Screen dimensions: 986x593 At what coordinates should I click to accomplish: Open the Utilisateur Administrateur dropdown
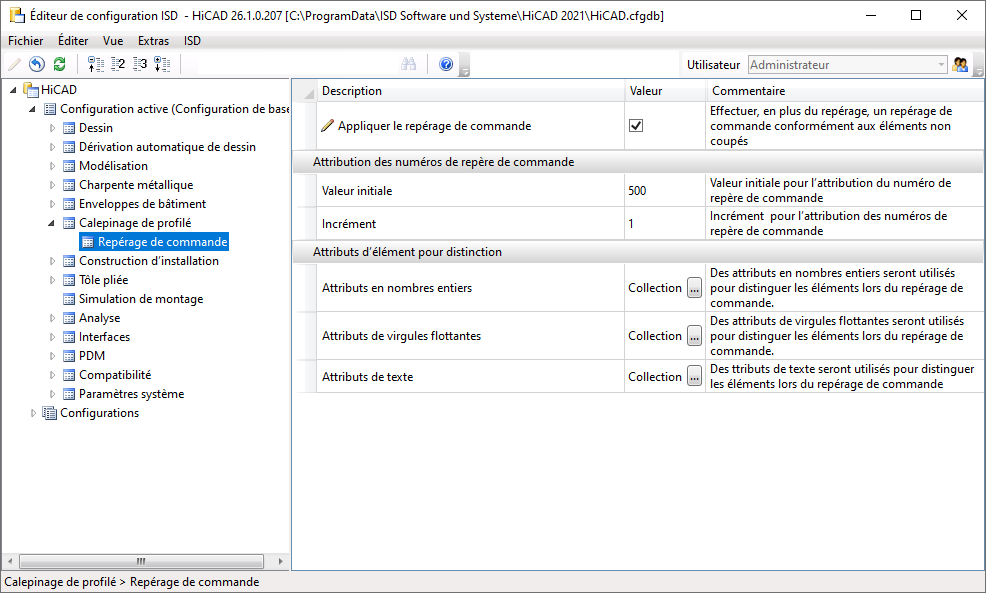941,65
